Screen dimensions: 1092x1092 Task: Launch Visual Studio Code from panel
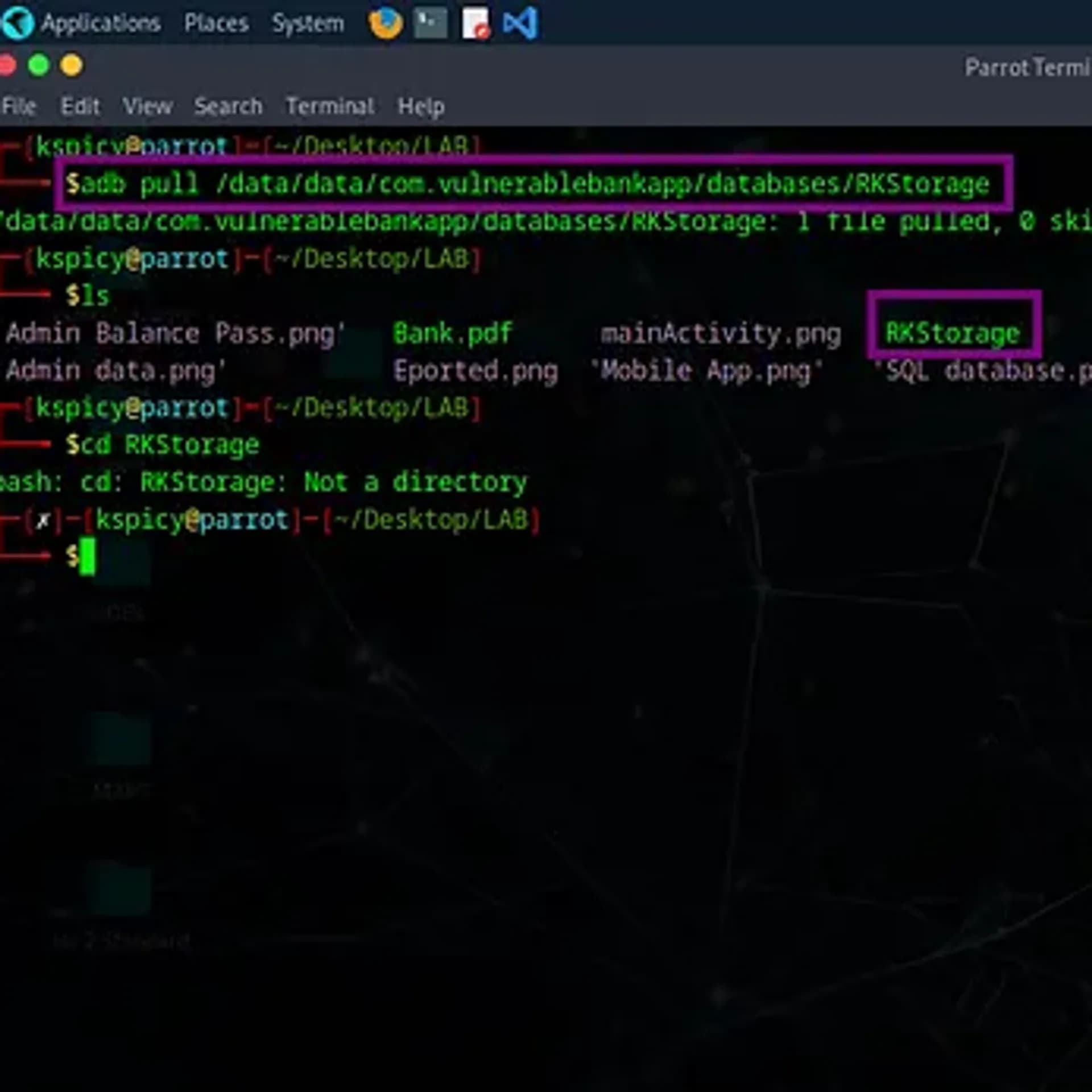520,24
